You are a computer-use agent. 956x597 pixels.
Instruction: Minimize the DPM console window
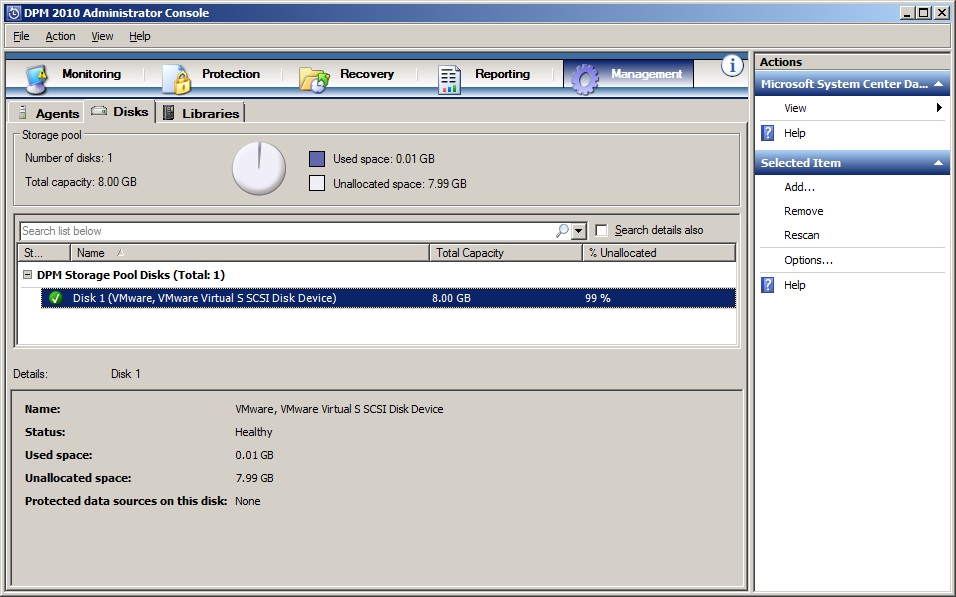(x=907, y=12)
